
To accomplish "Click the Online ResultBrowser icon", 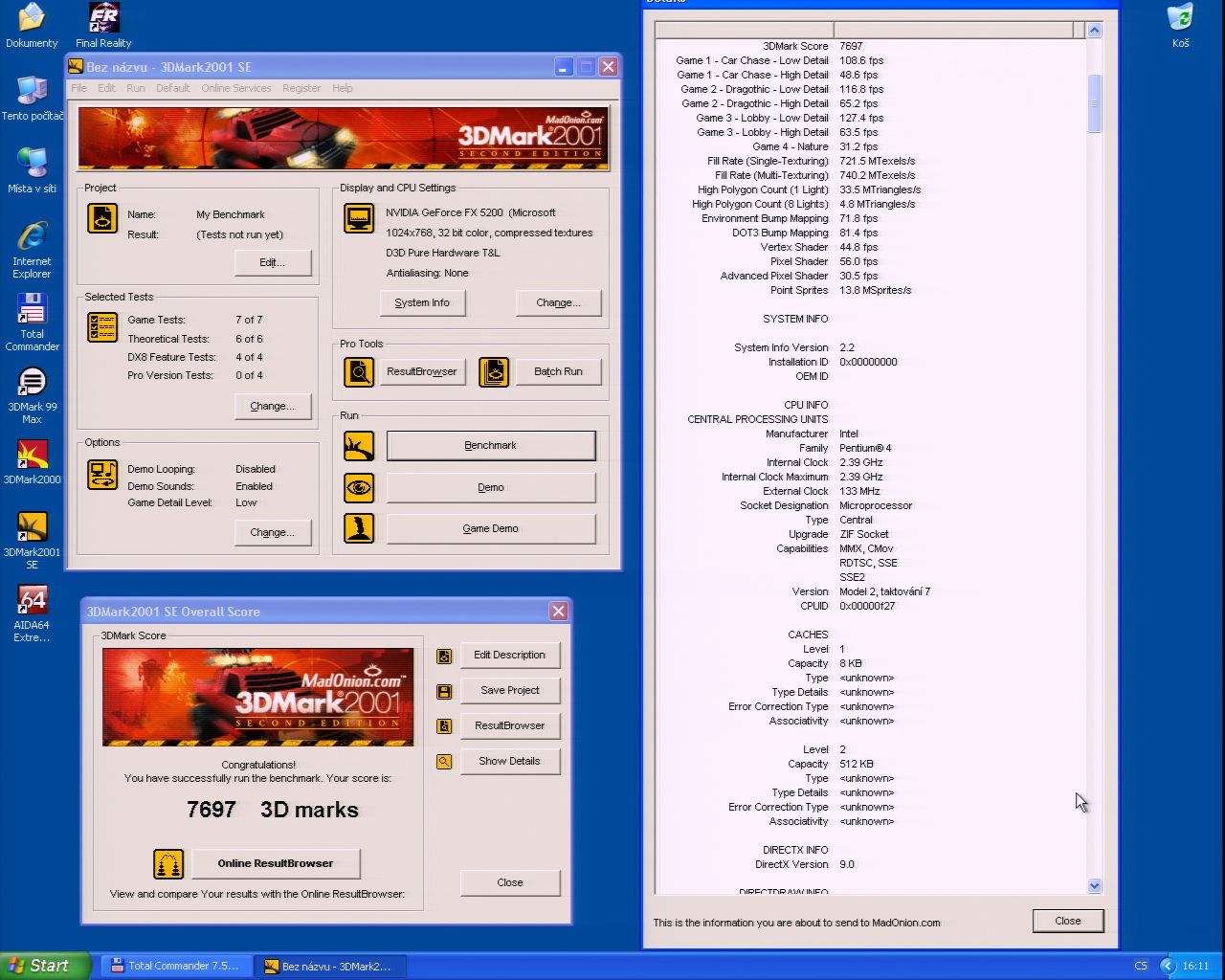I will pos(168,863).
